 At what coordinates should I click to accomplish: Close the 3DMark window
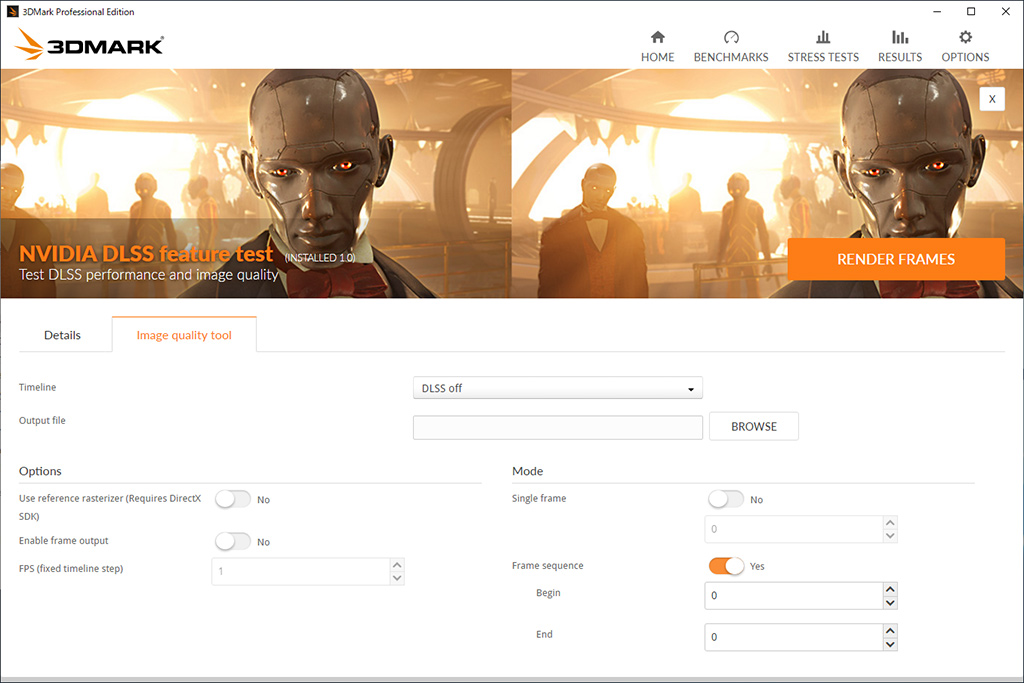click(x=1006, y=12)
